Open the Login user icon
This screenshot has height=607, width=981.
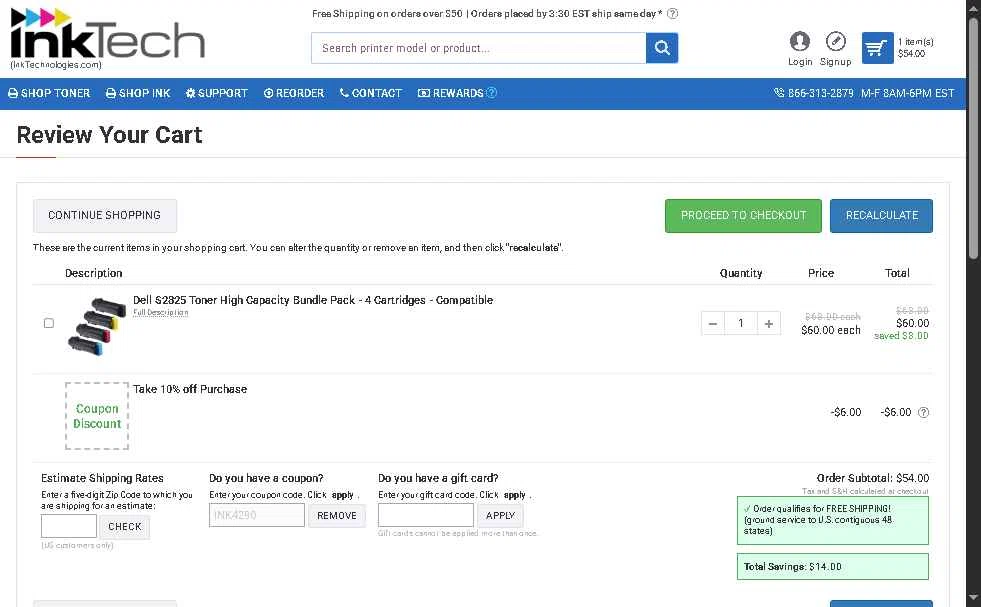[x=800, y=41]
